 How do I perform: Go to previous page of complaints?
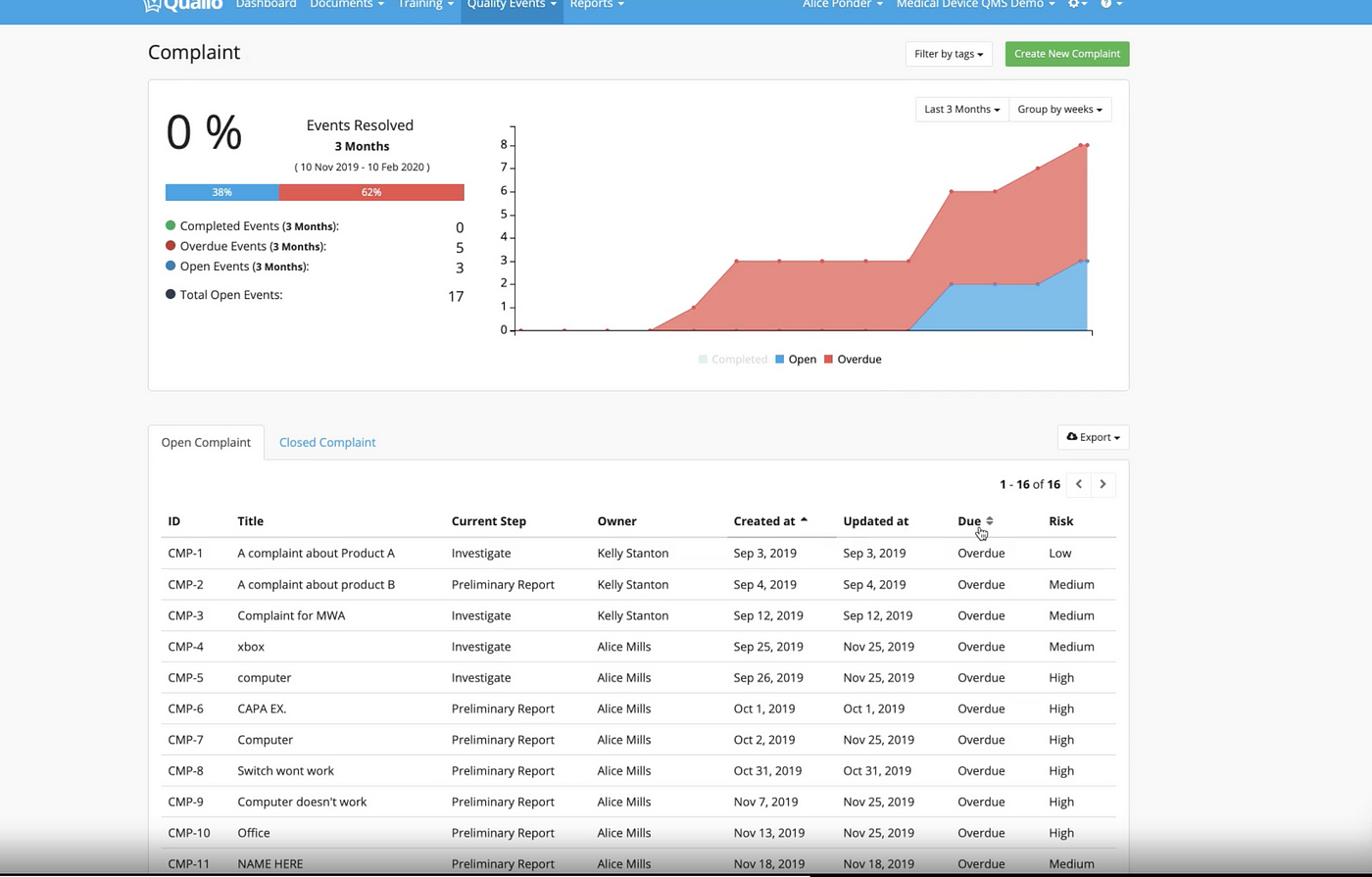tap(1079, 484)
